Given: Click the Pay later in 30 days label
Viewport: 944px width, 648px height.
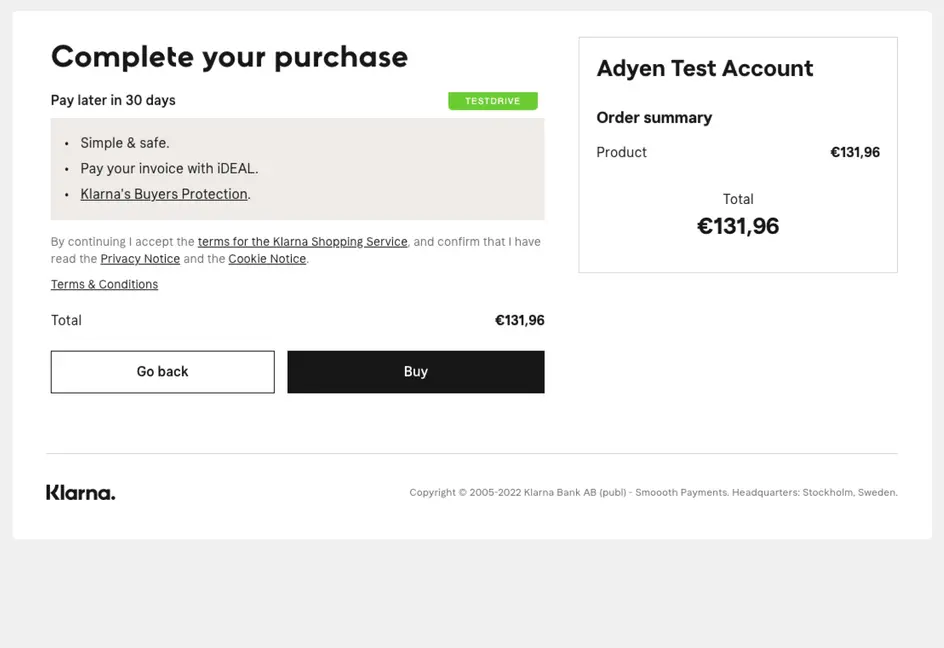Looking at the screenshot, I should [112, 100].
